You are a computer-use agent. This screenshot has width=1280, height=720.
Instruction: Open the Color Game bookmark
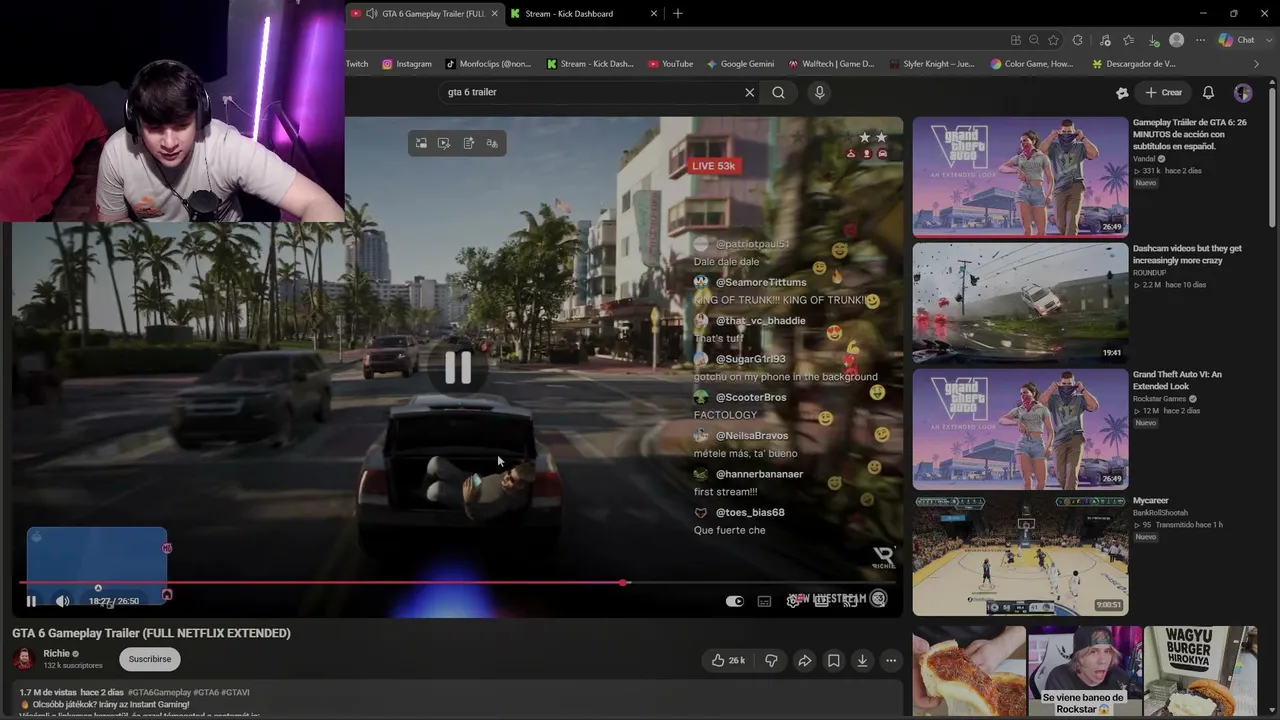(x=1031, y=64)
